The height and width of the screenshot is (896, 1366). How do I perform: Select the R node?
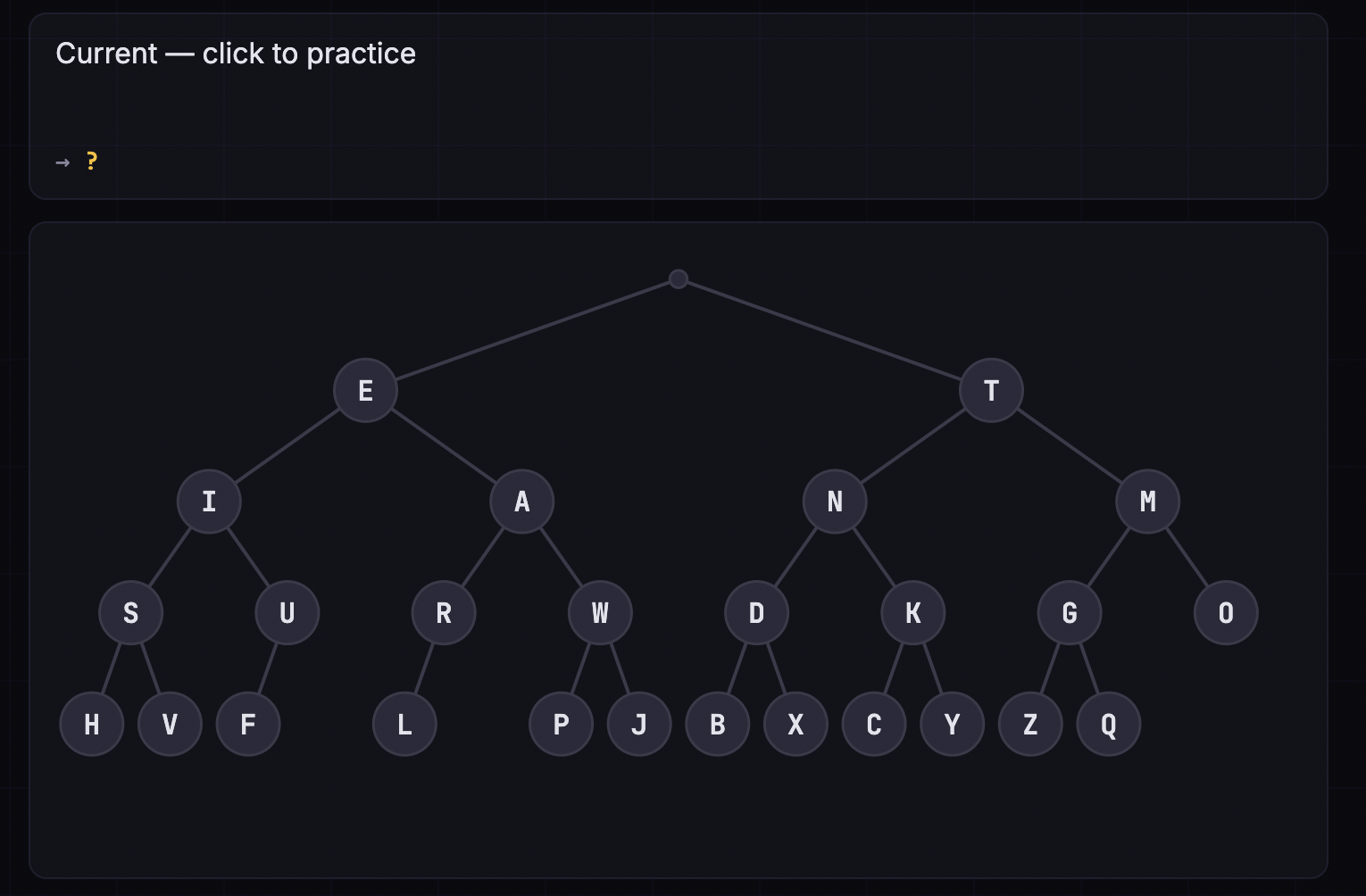click(444, 613)
